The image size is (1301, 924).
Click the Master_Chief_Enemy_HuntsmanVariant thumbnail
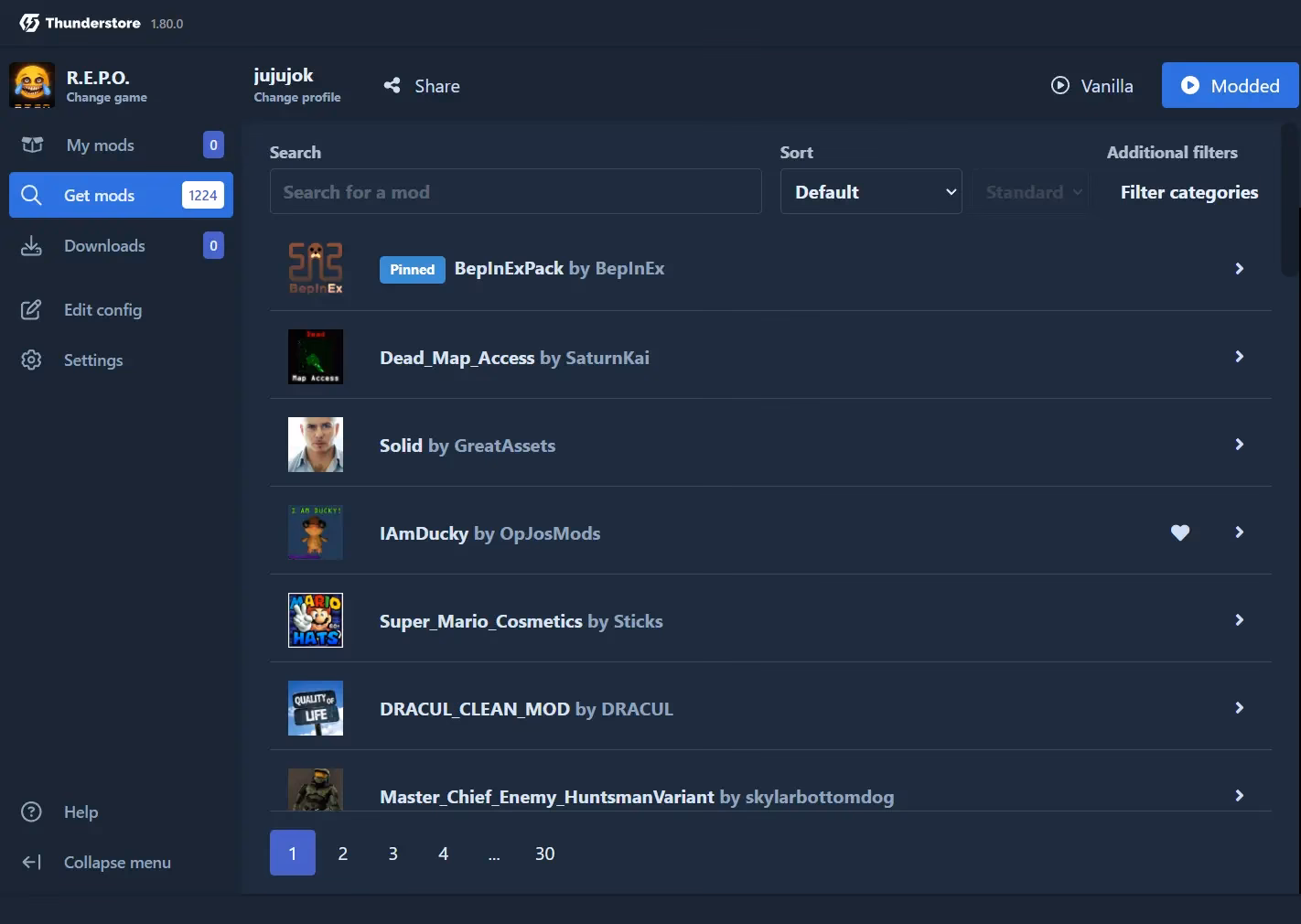click(x=316, y=790)
